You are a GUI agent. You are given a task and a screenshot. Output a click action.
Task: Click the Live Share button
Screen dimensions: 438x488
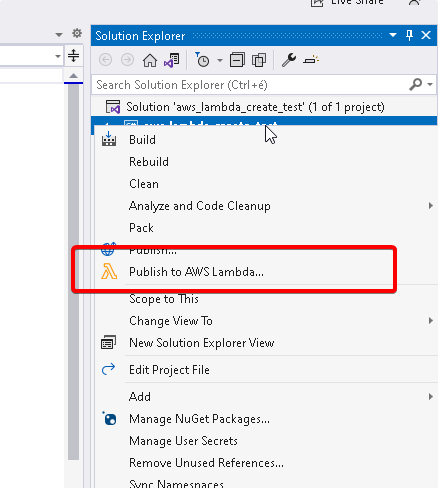pyautogui.click(x=347, y=3)
